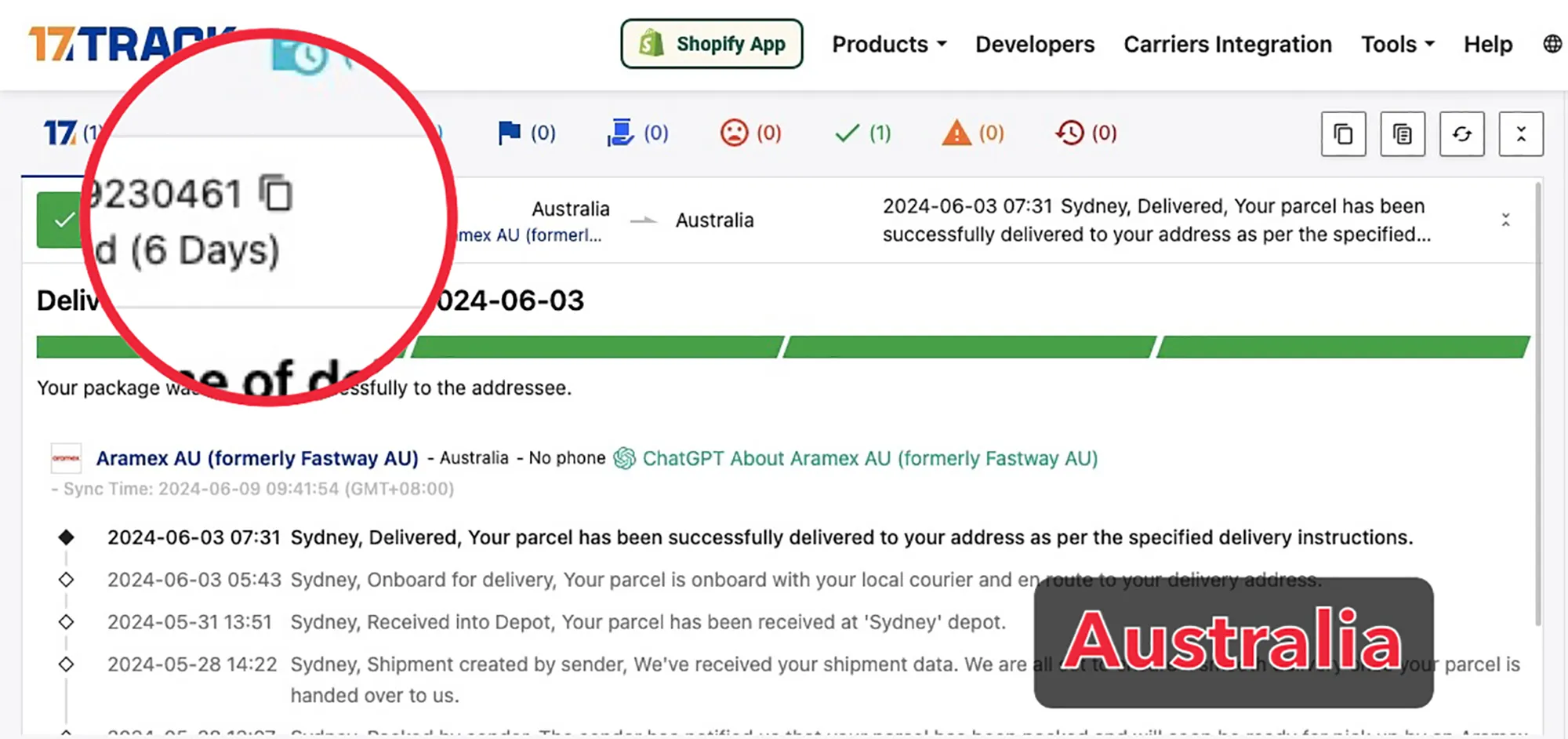The image size is (1568, 739).
Task: Filter by expired clock icon (0)
Action: (x=1086, y=133)
